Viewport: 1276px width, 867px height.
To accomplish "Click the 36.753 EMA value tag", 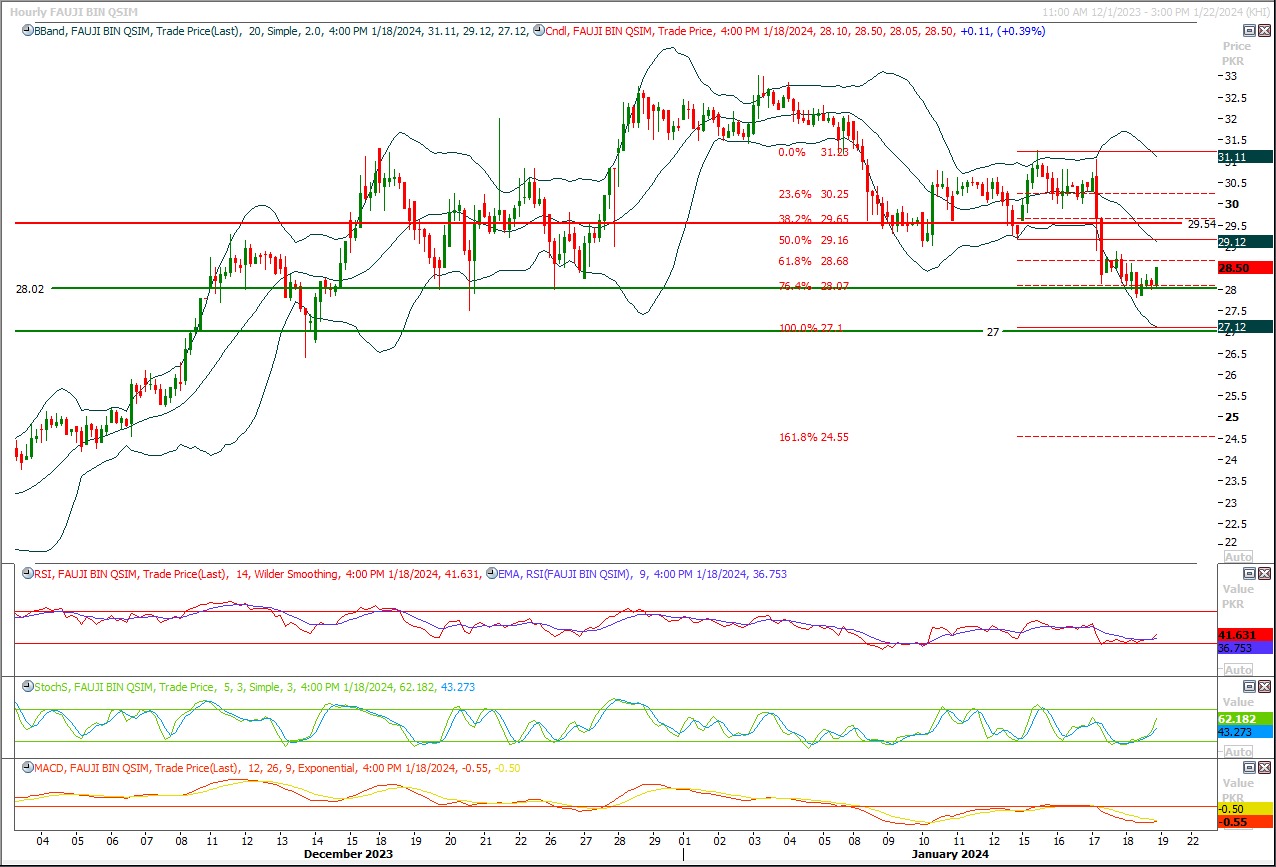I will pos(1245,648).
